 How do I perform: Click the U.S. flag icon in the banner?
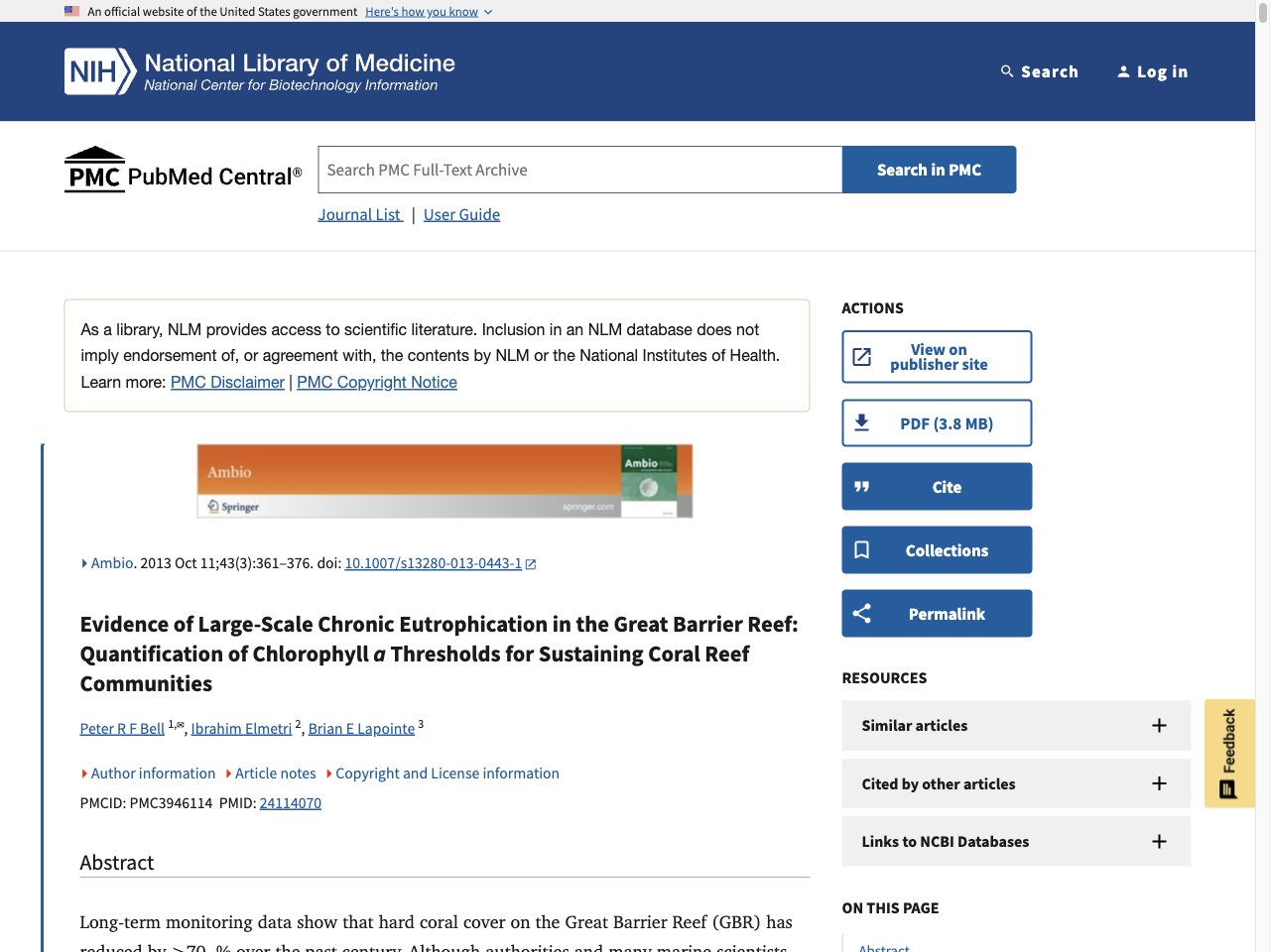coord(70,11)
